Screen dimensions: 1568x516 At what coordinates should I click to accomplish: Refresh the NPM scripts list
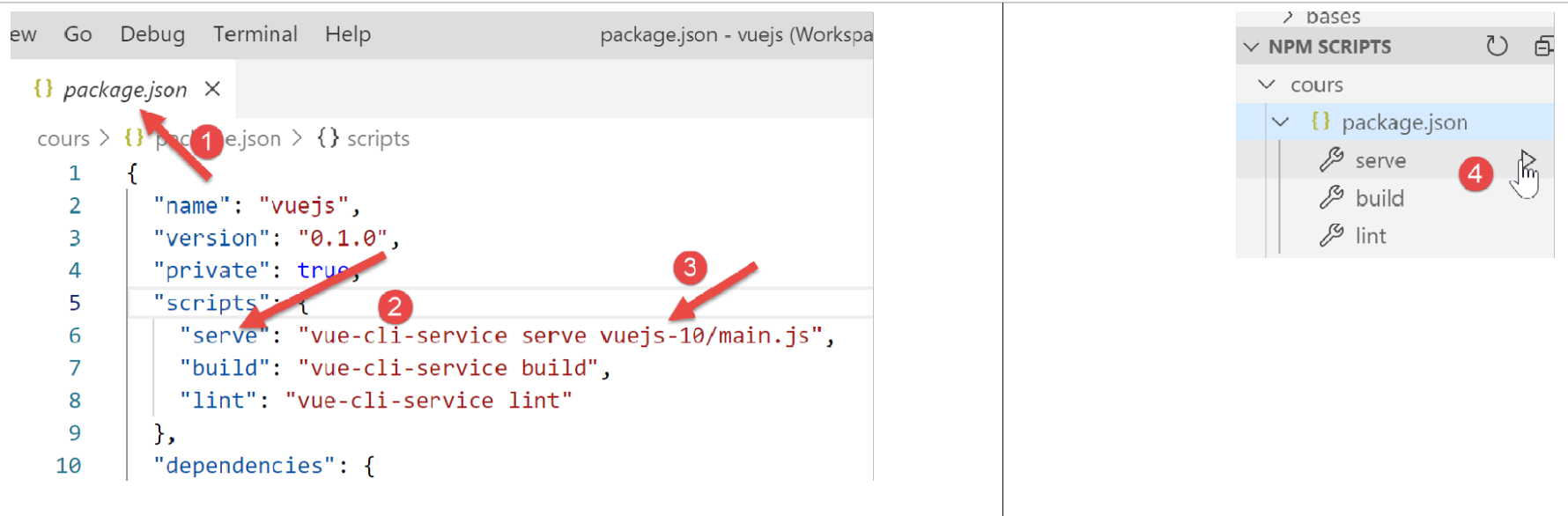(x=1497, y=46)
